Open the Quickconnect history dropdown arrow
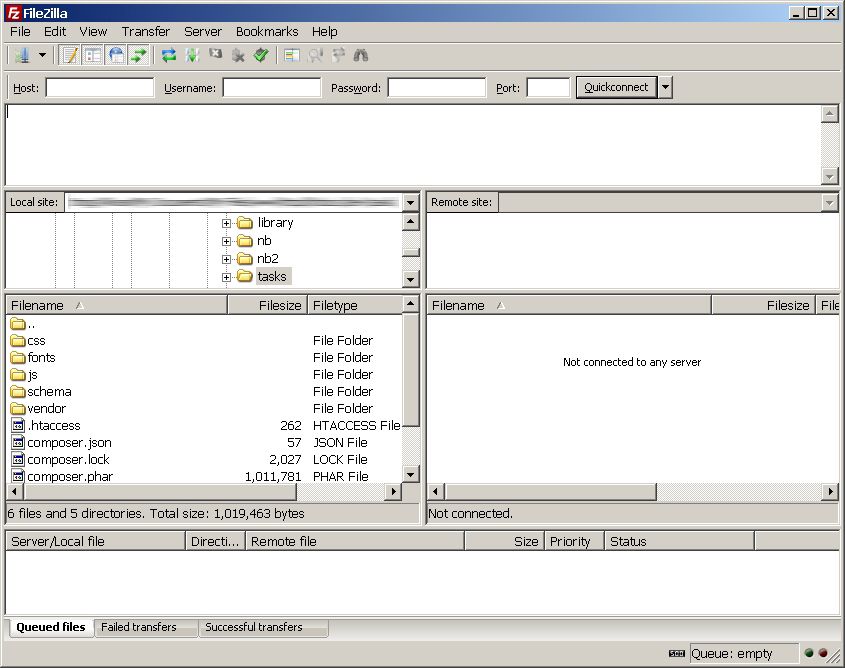845x668 pixels. (x=666, y=87)
